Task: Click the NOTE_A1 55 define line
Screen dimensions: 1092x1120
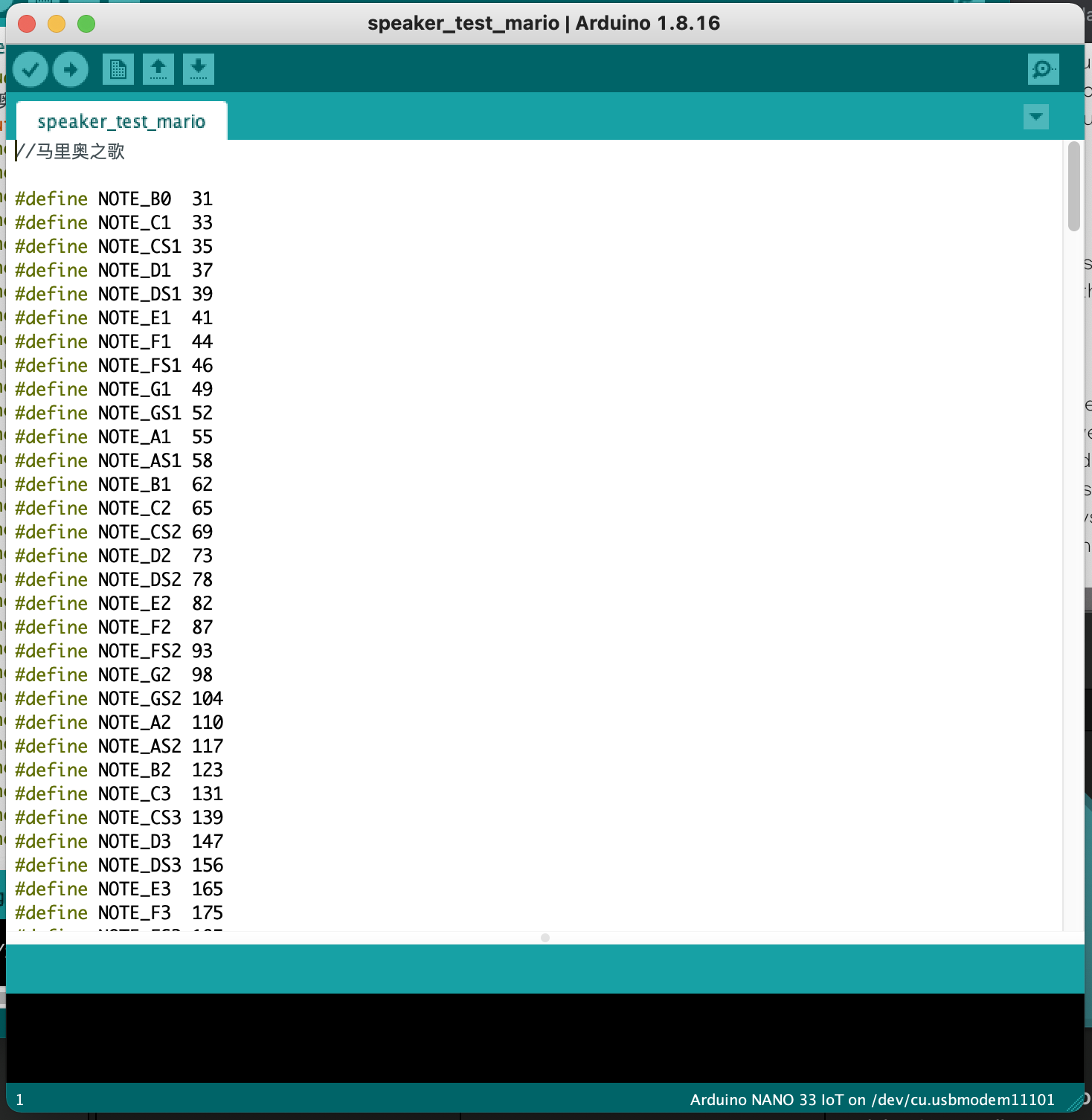Action: [x=114, y=437]
